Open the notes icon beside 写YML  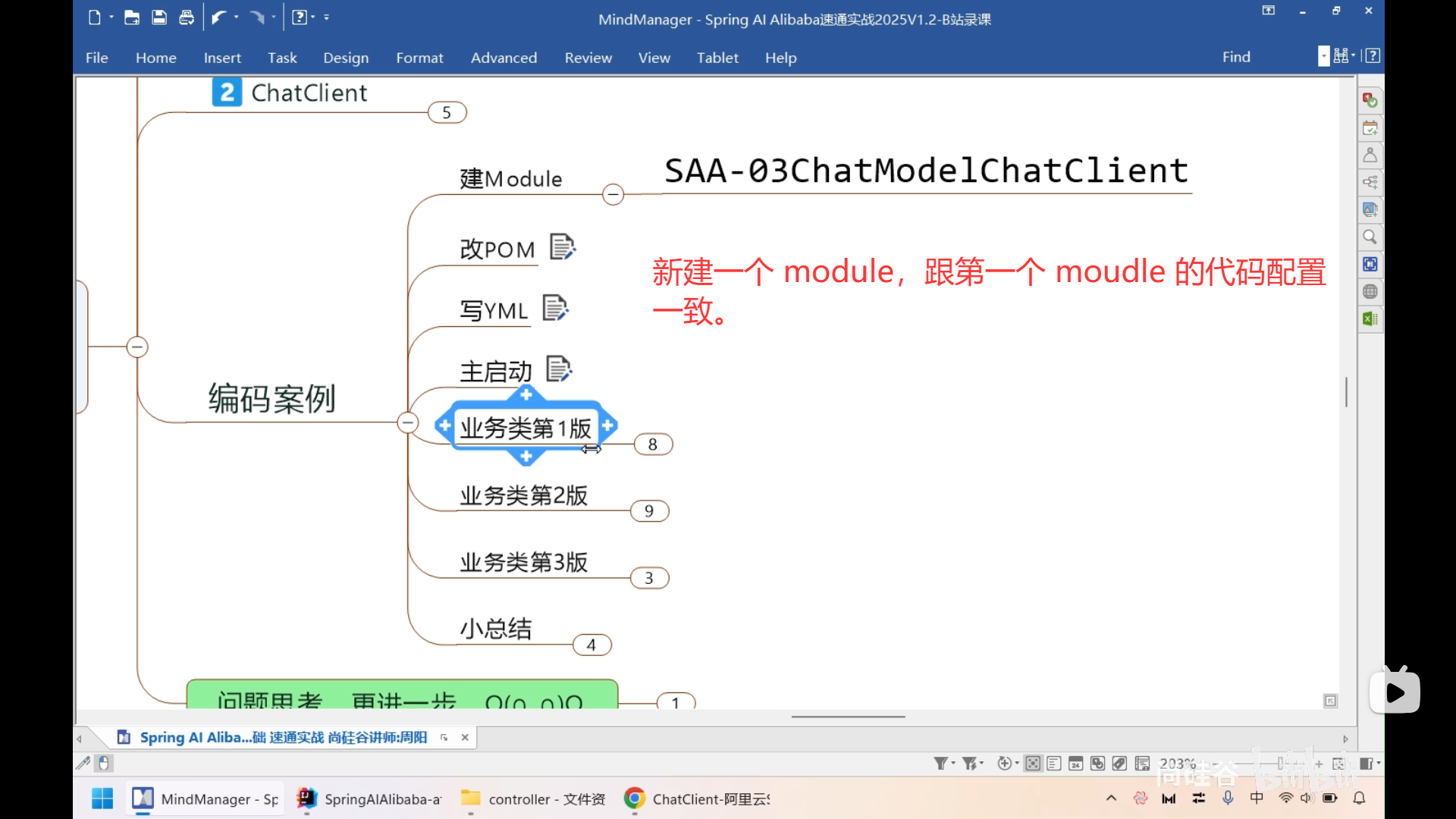coord(555,308)
